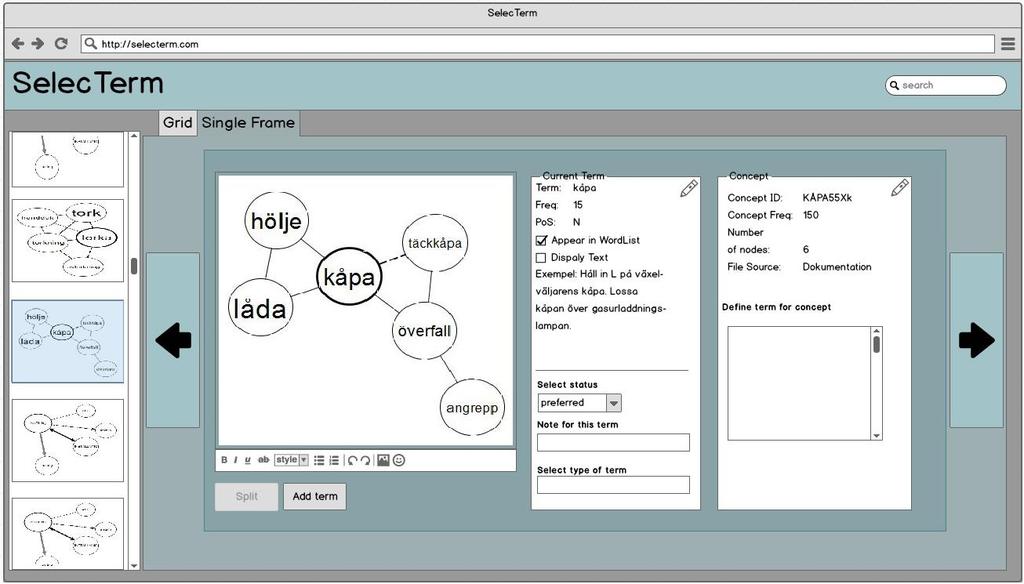Viewport: 1024px width, 584px height.
Task: Click the definition text area scrollbar handle
Action: 876,344
